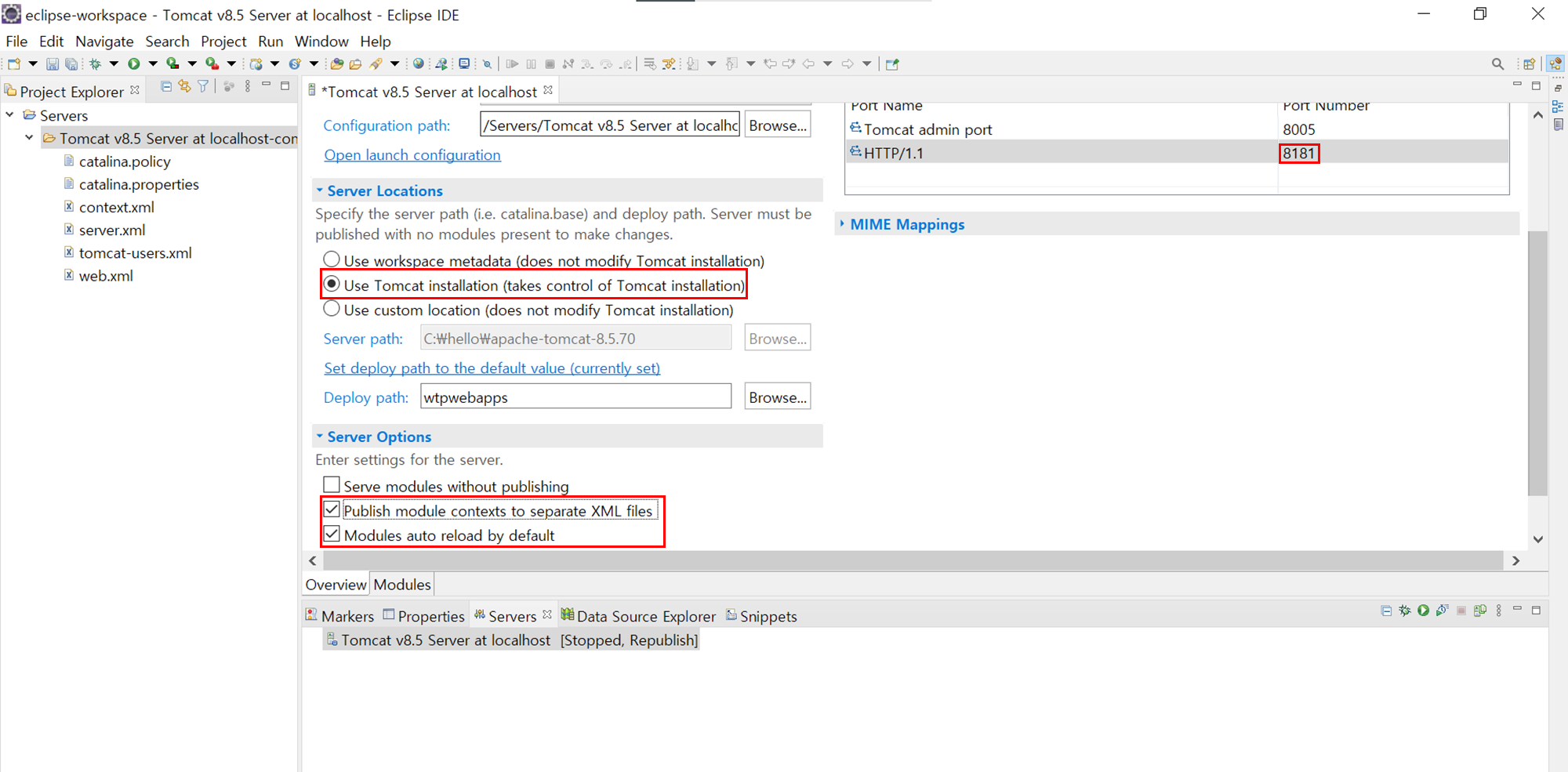Open the Project menu
Viewport: 1568px width, 772px height.
tap(223, 42)
